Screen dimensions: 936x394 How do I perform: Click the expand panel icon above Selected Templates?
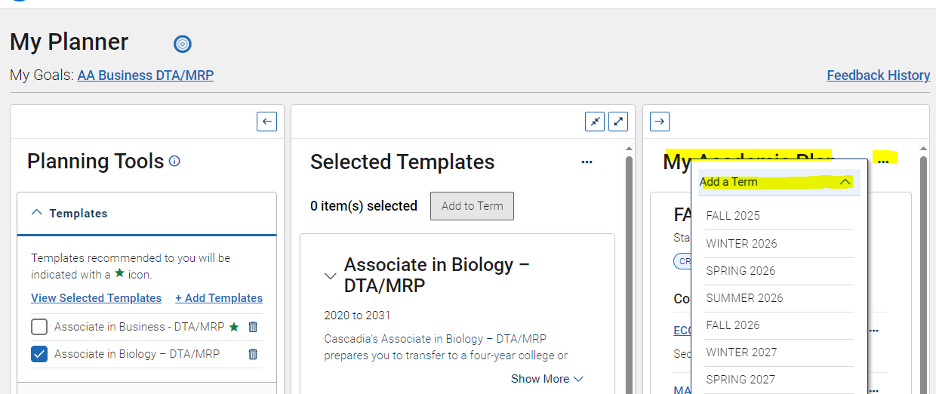618,122
